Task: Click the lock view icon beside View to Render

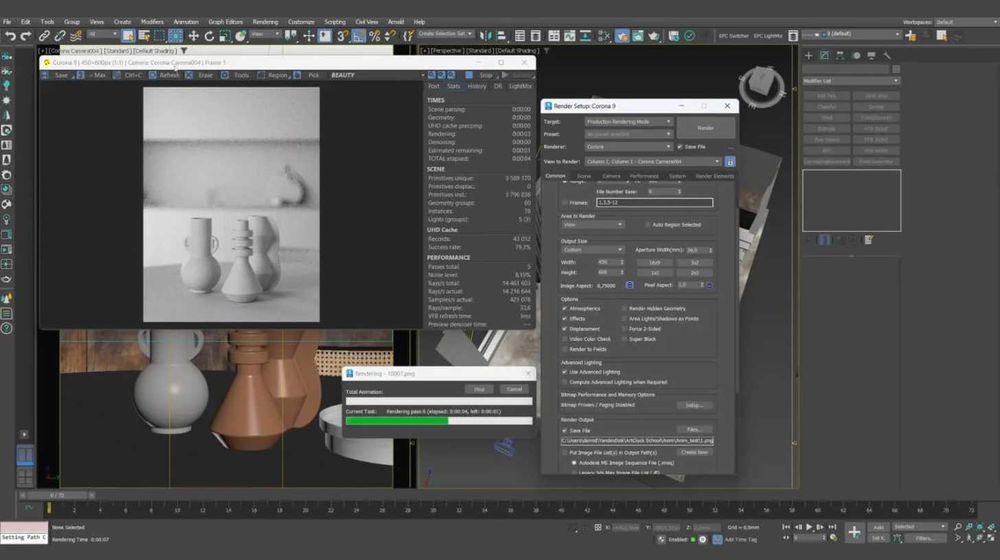Action: click(x=730, y=162)
